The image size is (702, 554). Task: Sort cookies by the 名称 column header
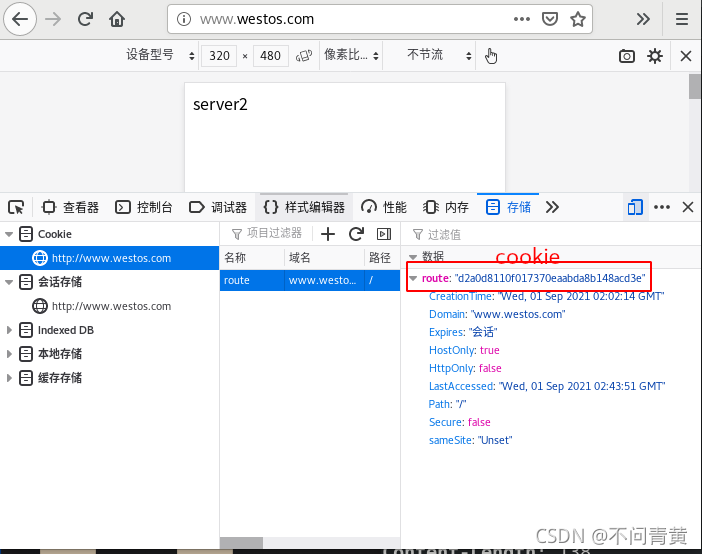[252, 258]
